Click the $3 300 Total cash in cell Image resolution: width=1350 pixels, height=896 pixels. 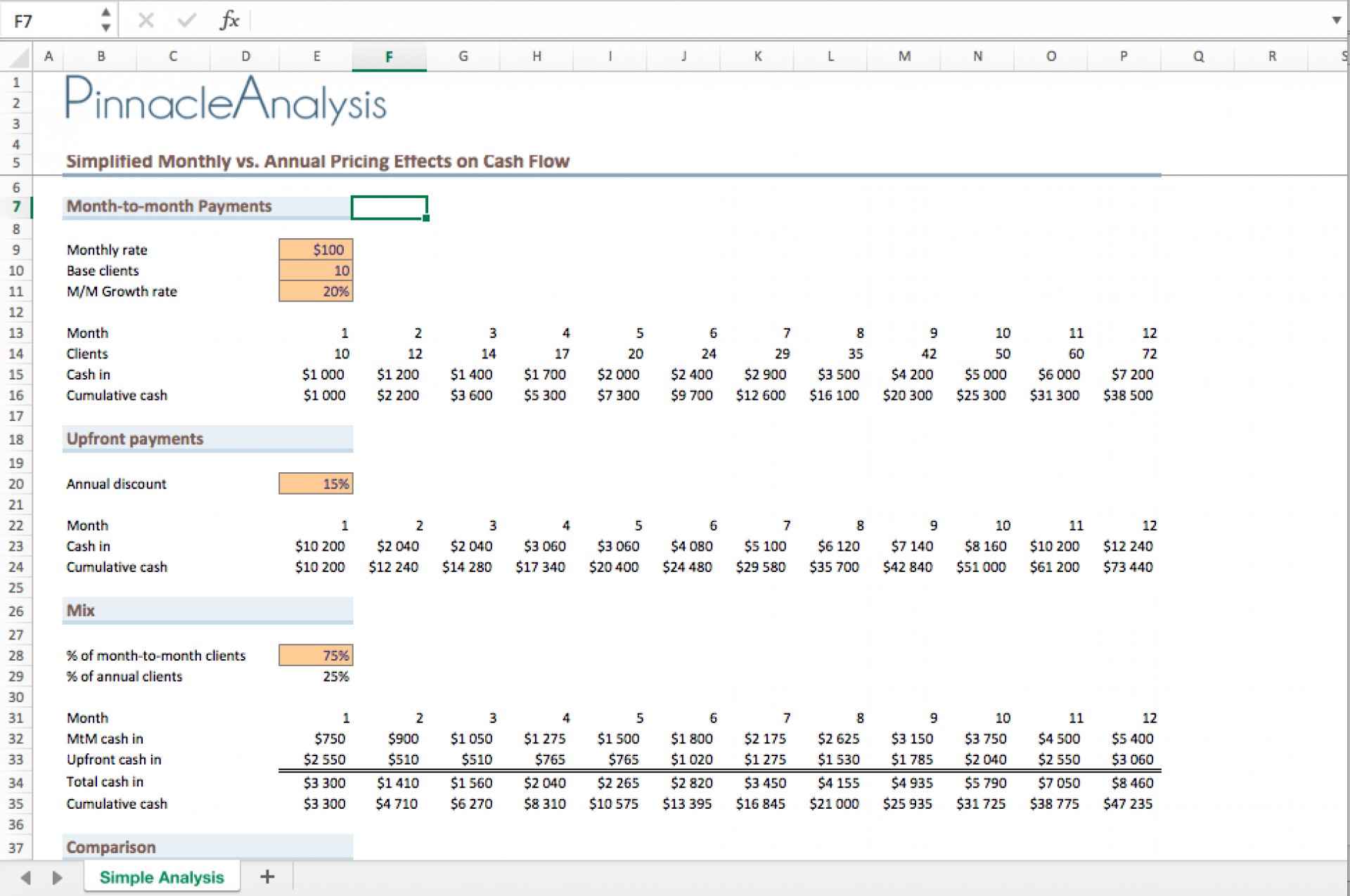tap(316, 783)
